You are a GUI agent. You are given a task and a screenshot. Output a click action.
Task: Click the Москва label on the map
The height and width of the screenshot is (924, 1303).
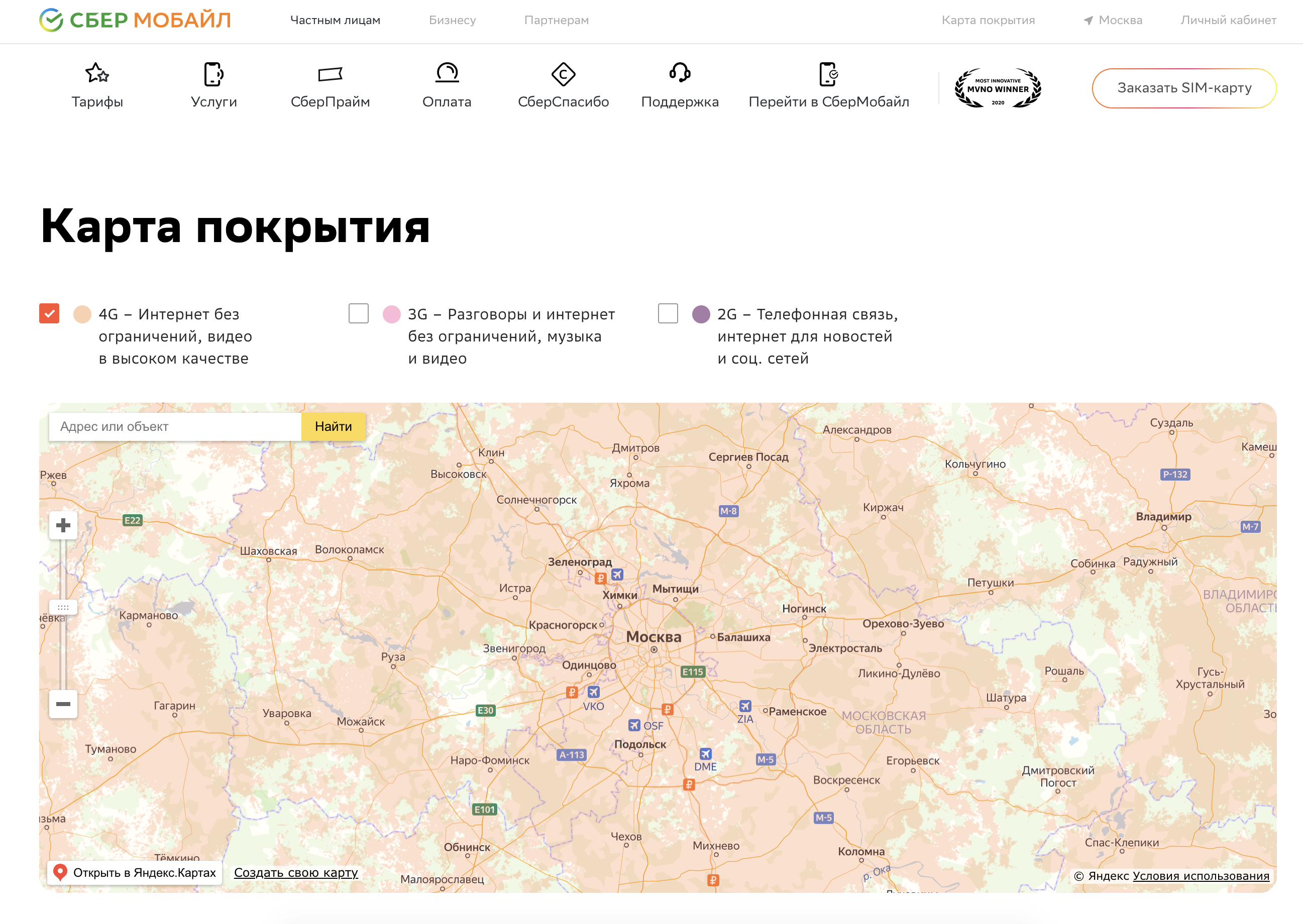(x=654, y=637)
